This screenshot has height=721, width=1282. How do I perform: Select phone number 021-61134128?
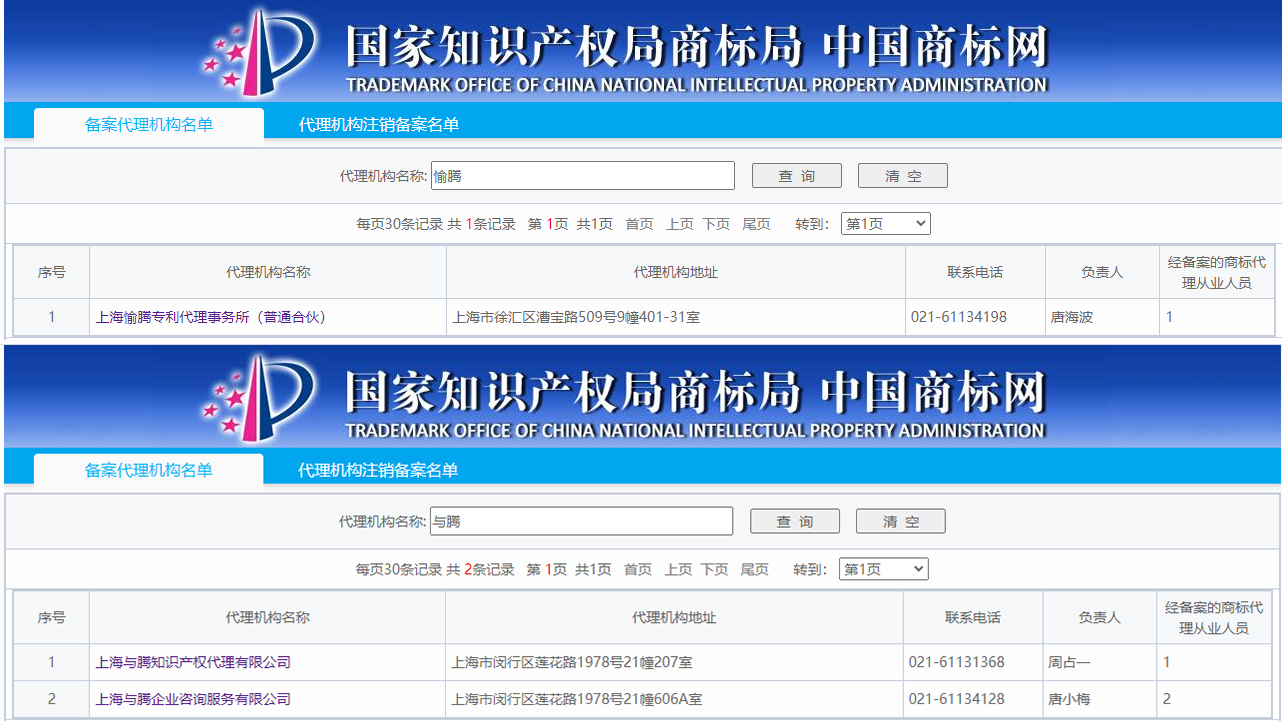click(x=957, y=699)
